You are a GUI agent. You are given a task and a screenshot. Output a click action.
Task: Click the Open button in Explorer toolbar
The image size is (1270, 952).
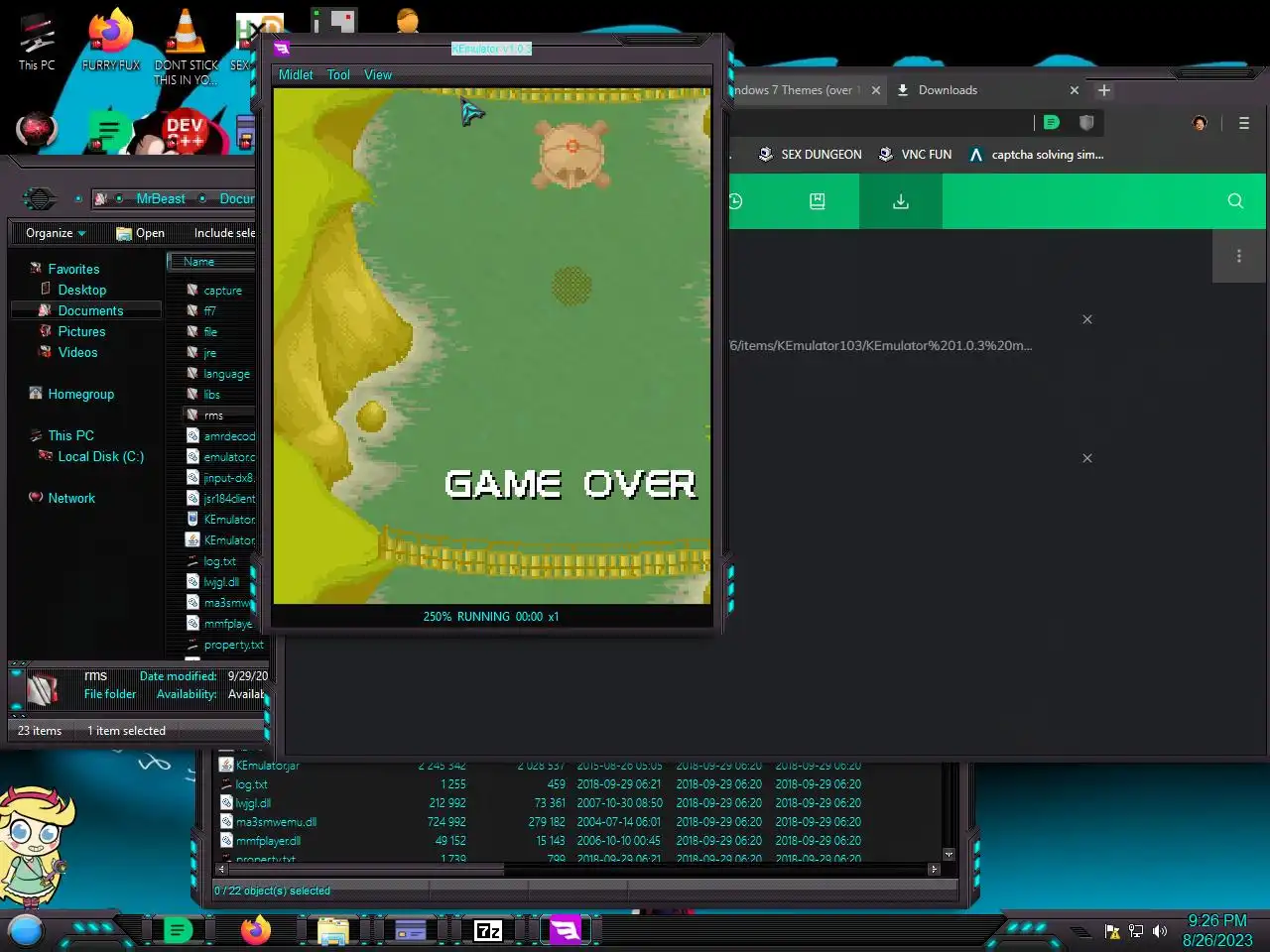(x=140, y=233)
